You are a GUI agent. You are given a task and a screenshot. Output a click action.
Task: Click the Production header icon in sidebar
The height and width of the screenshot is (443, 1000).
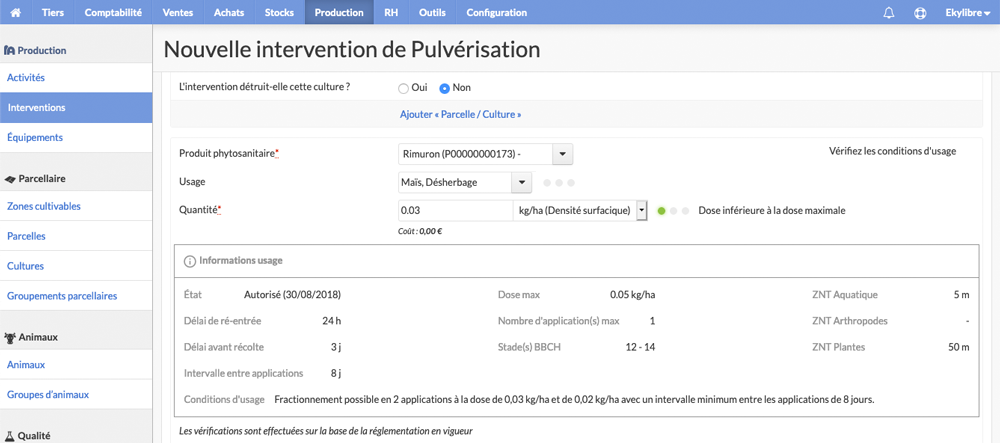tap(10, 50)
